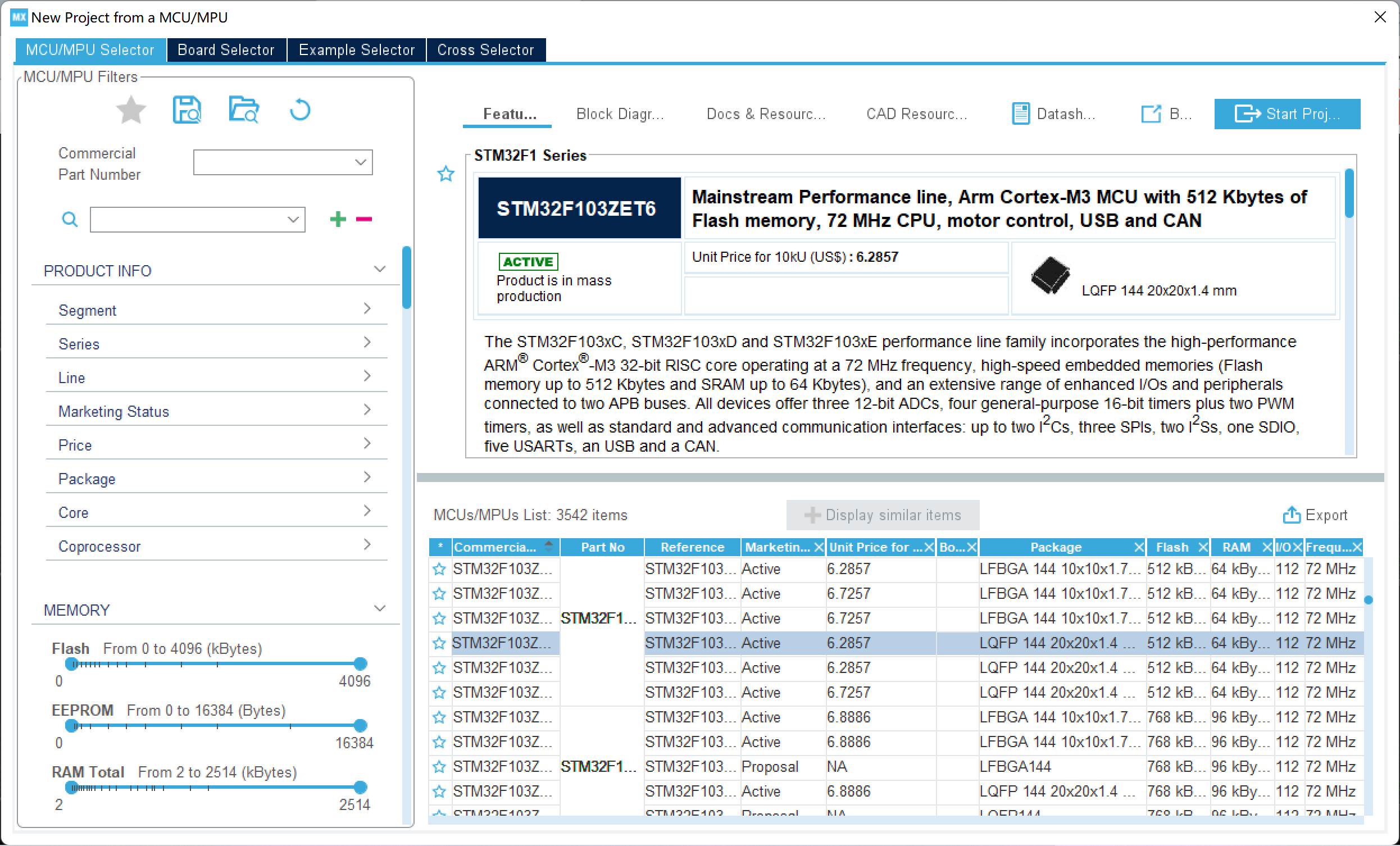Viewport: 1400px width, 846px height.
Task: Remove the Unit Price column via its X
Action: tap(929, 547)
